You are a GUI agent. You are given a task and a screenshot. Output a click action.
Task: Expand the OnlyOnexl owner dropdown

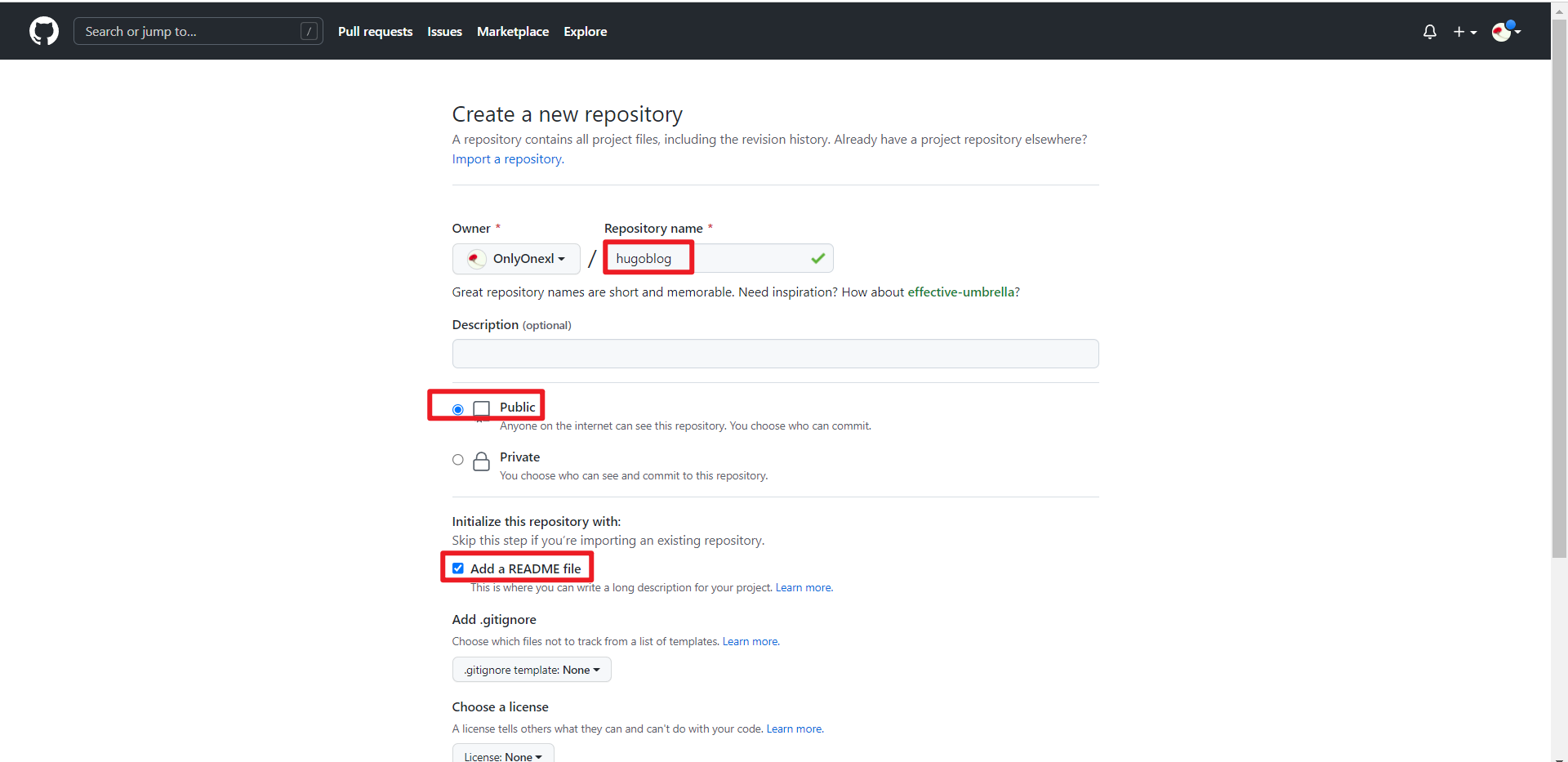516,259
